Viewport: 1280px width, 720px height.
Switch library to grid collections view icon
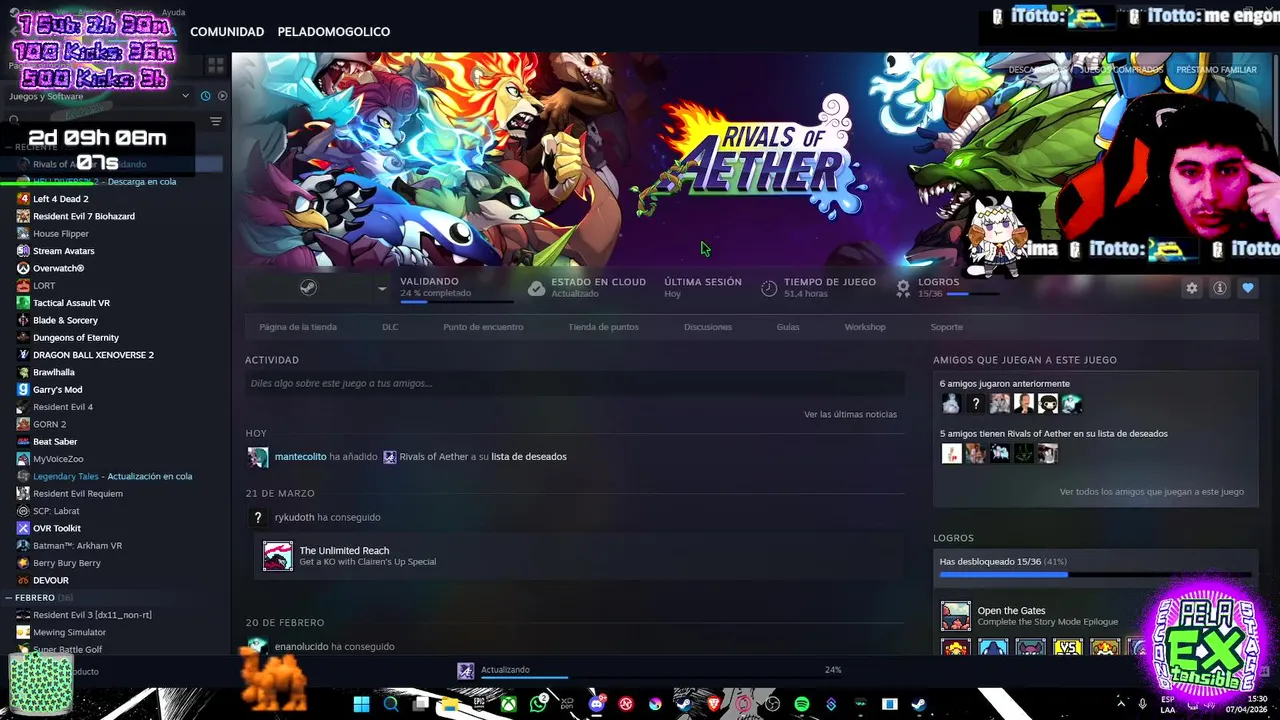pyautogui.click(x=215, y=66)
